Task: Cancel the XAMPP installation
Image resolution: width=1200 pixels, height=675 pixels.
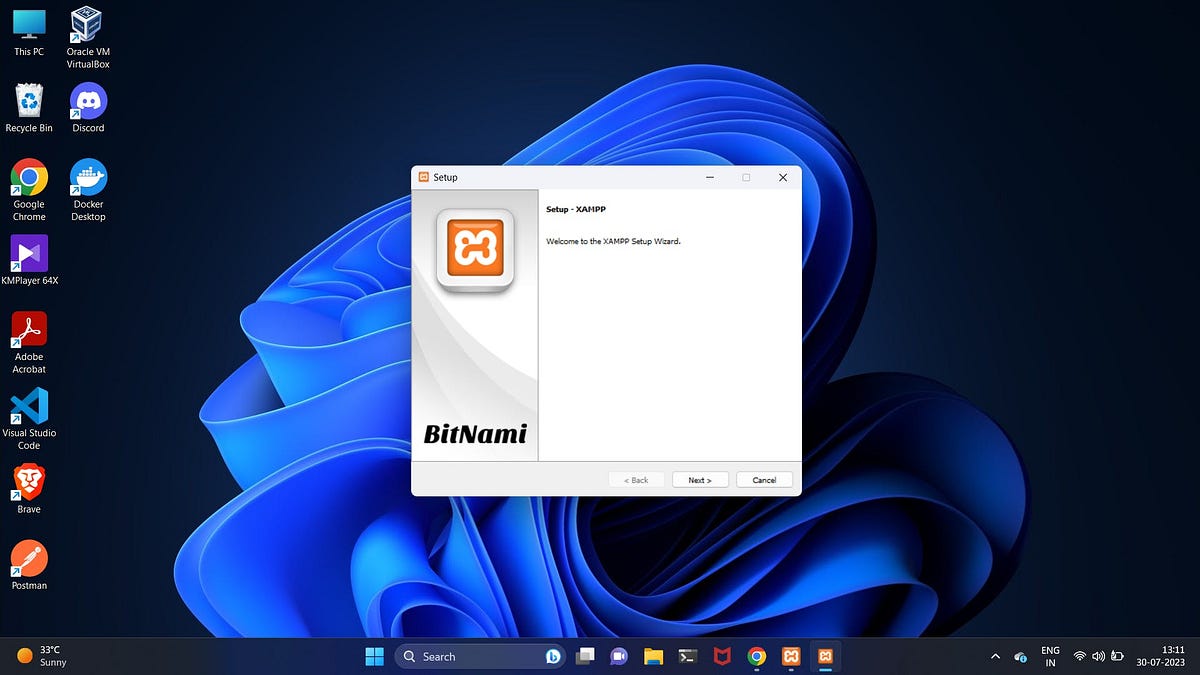Action: tap(764, 479)
